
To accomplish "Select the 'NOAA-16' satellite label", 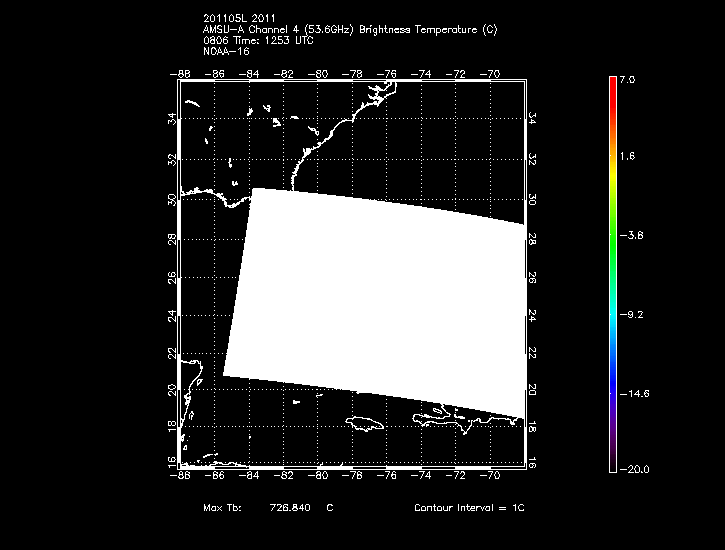I will click(226, 51).
